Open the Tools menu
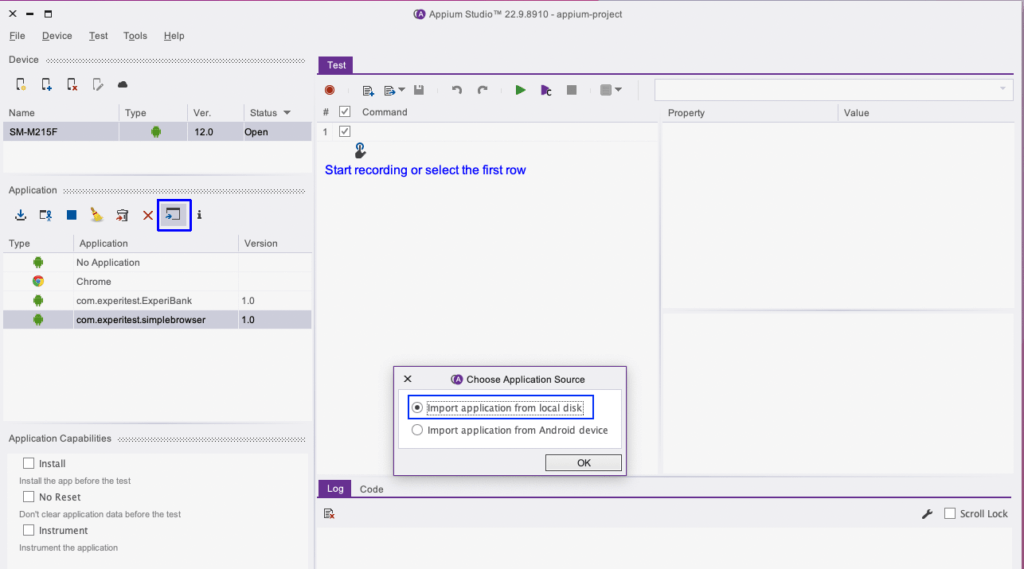Viewport: 1024px width, 569px height. [x=135, y=36]
